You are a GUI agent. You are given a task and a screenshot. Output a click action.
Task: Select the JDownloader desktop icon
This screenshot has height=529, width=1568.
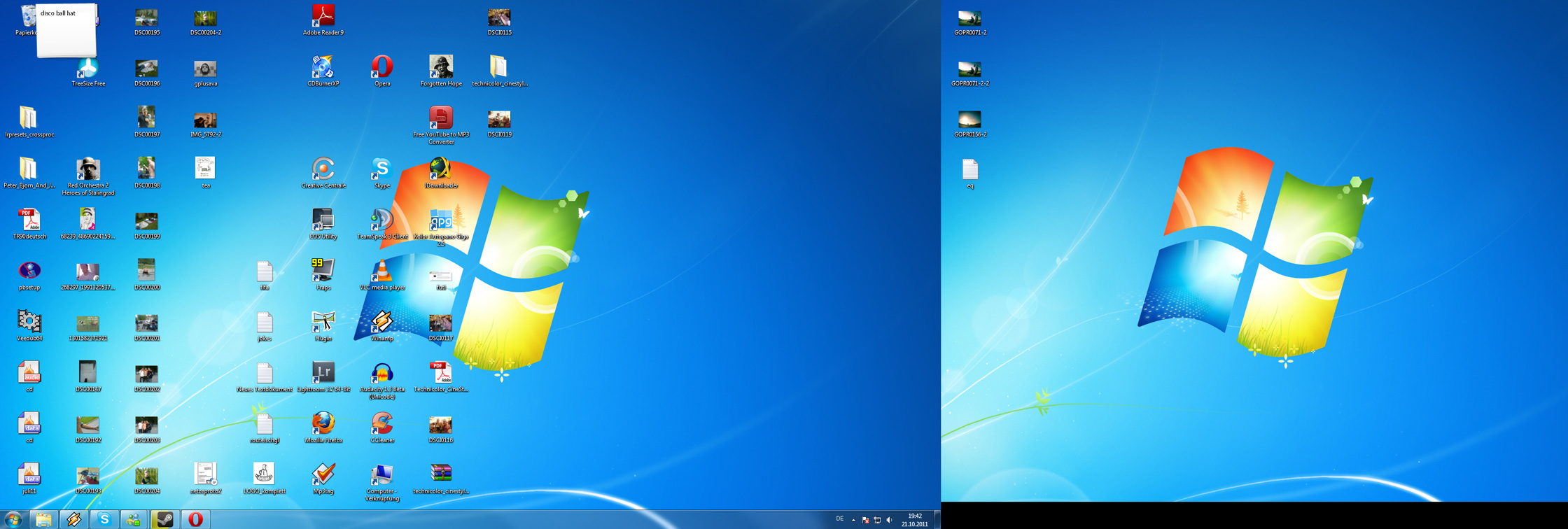click(x=441, y=173)
